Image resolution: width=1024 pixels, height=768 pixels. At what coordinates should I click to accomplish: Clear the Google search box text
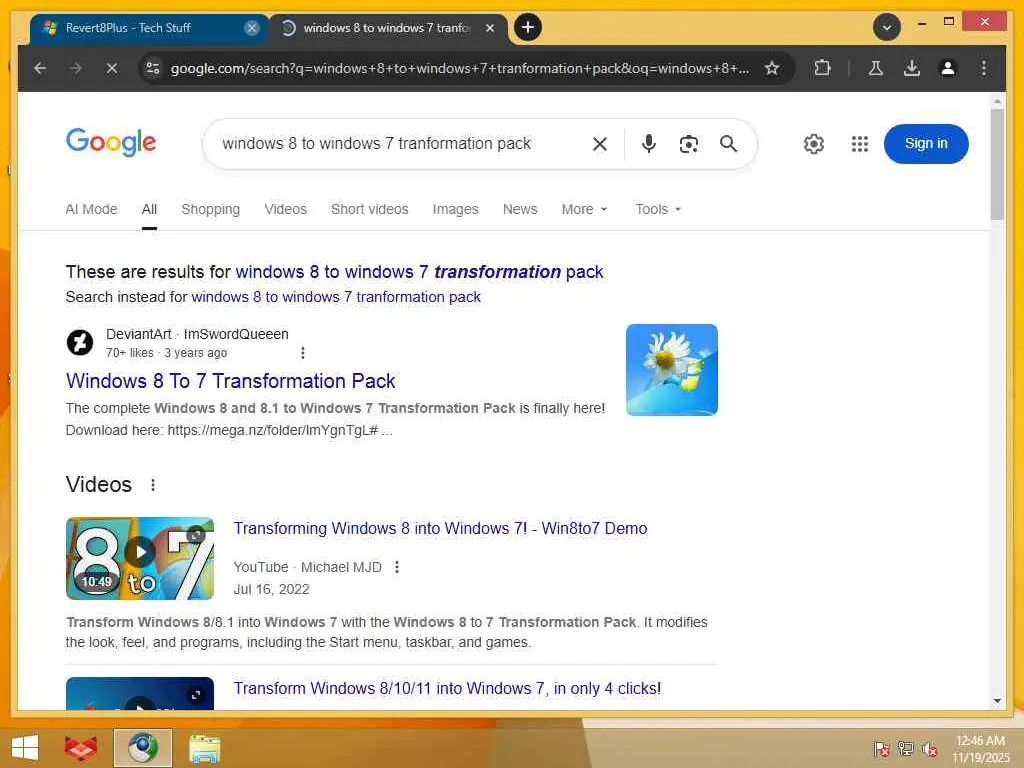point(600,144)
